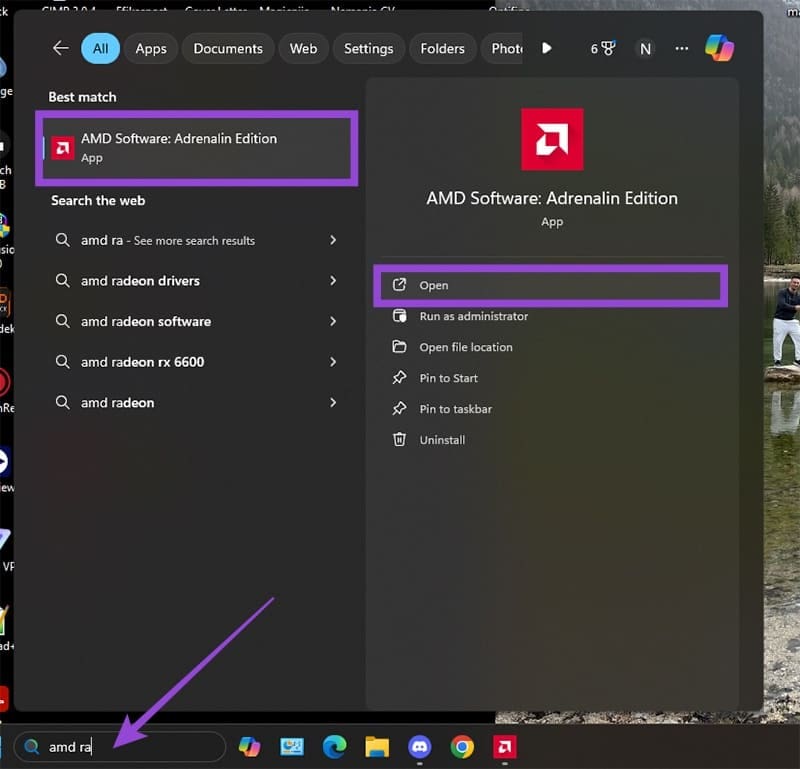This screenshot has width=800, height=769.
Task: Switch to the Apps filter tab
Action: click(150, 48)
